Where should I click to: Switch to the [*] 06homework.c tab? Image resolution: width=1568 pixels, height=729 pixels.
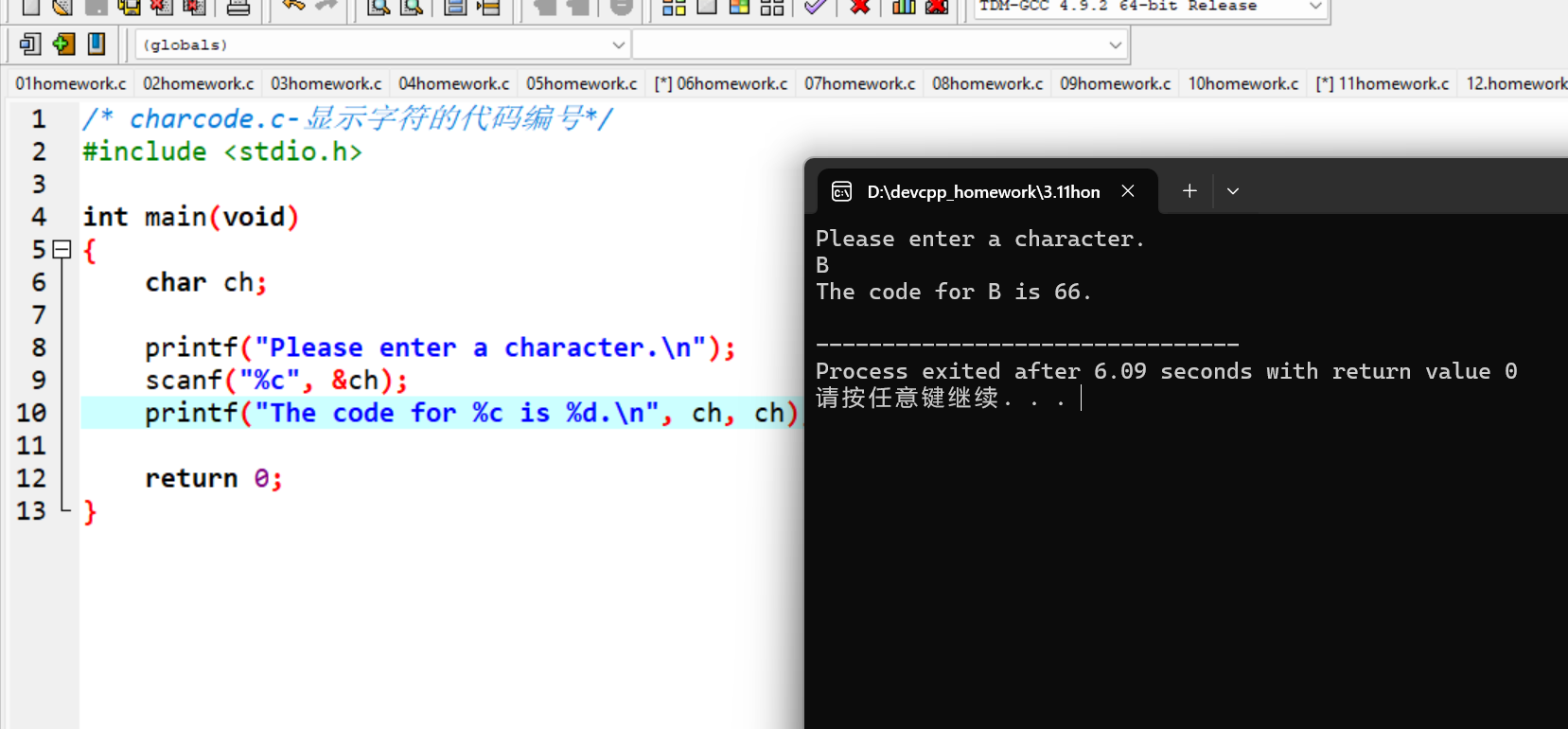(x=720, y=83)
